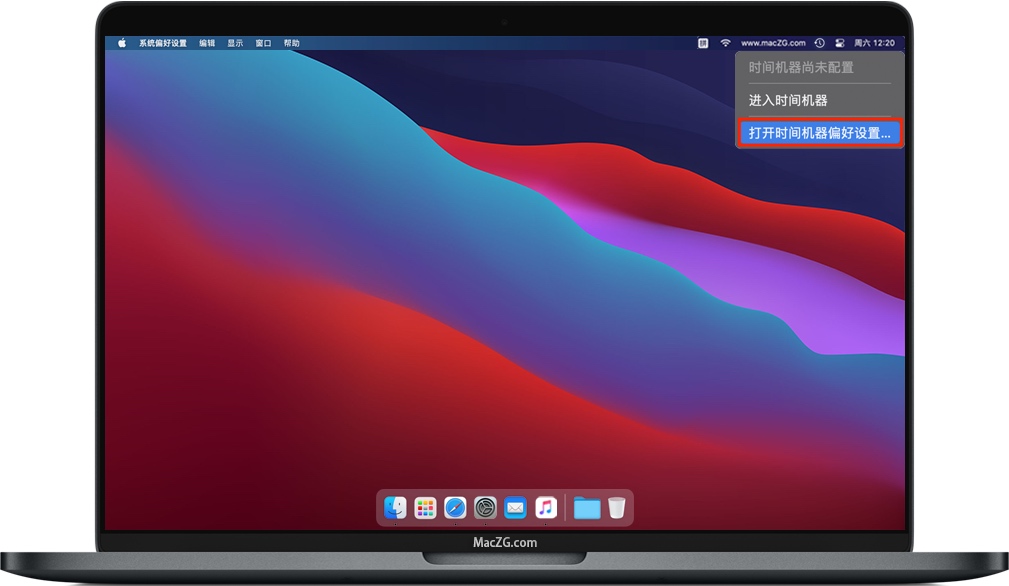
Task: Open the Trash in the Dock
Action: [x=617, y=508]
